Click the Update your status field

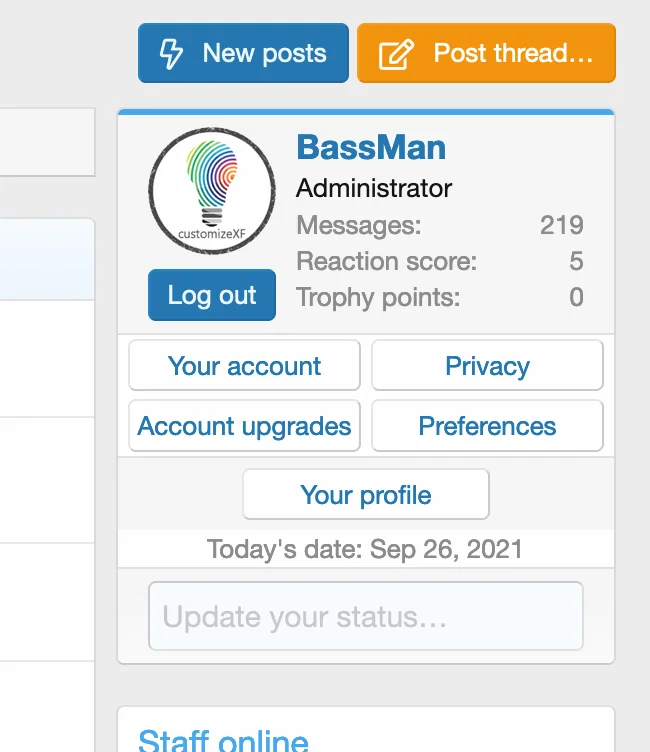pyautogui.click(x=366, y=617)
